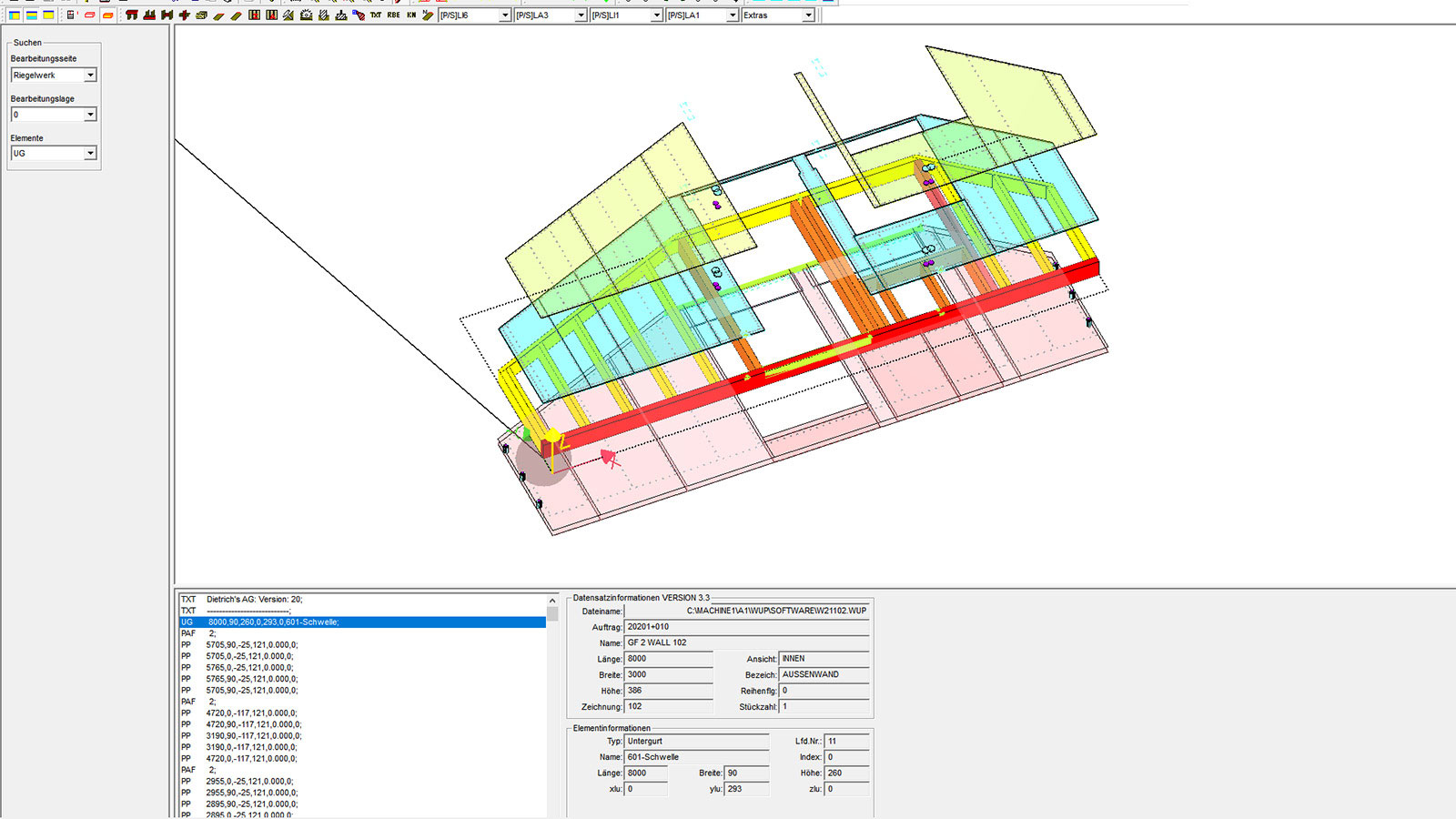Click the element Name field 601-Schwelle
The image size is (1456, 819).
697,757
